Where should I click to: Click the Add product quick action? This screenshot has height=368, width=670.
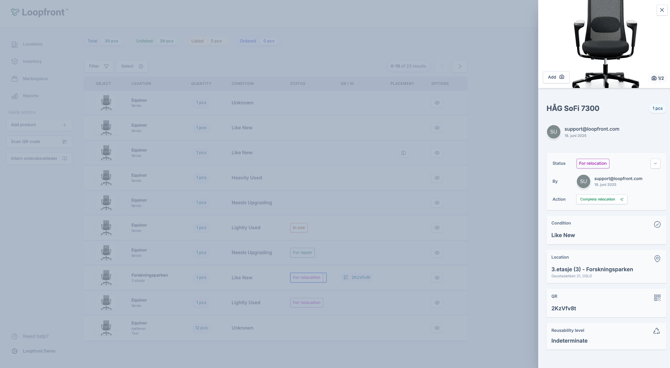(39, 125)
